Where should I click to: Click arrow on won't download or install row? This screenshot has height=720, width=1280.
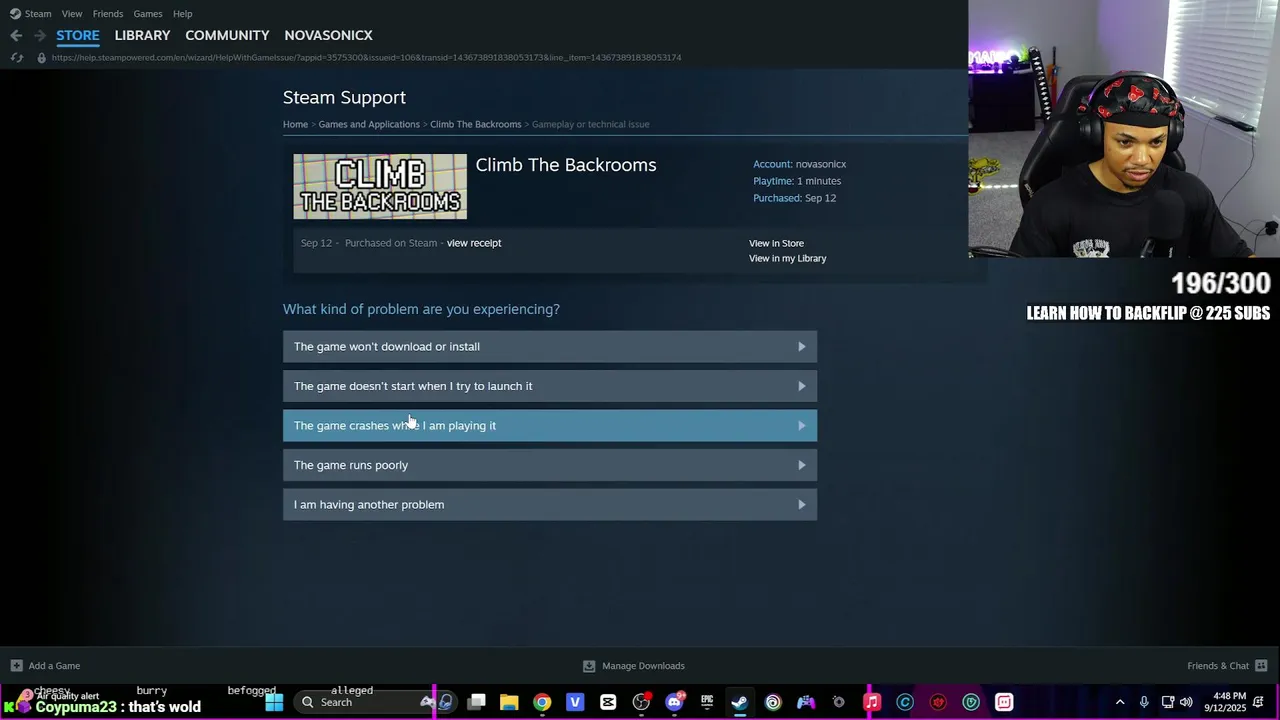point(802,346)
